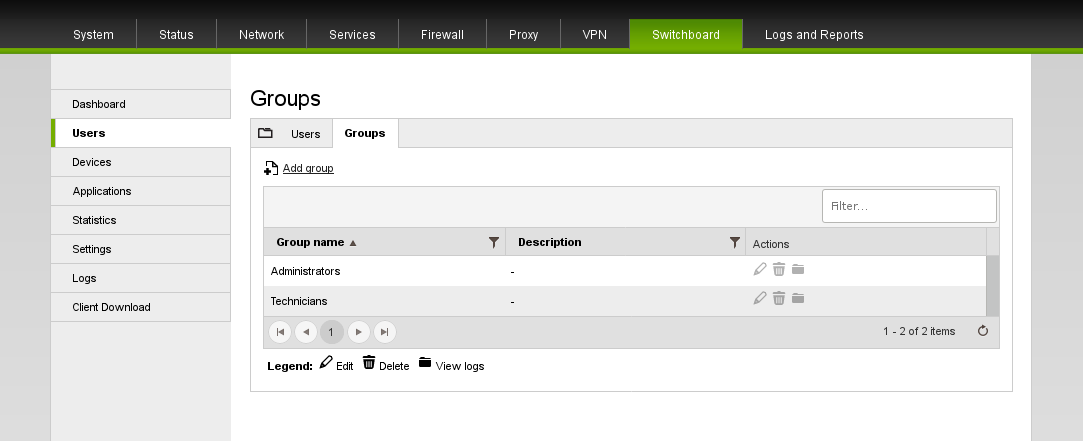This screenshot has width=1083, height=441.
Task: Delete the Administrators group
Action: 779,269
